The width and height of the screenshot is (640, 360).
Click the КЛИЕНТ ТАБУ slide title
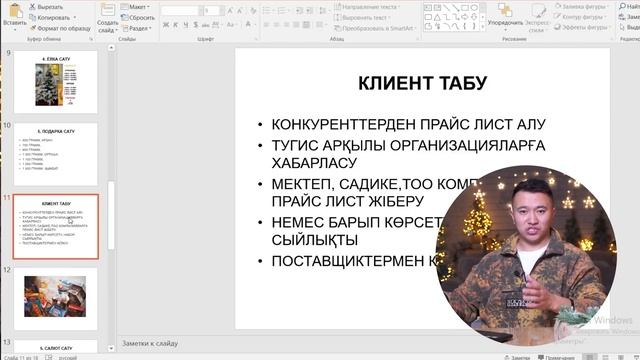click(x=422, y=83)
